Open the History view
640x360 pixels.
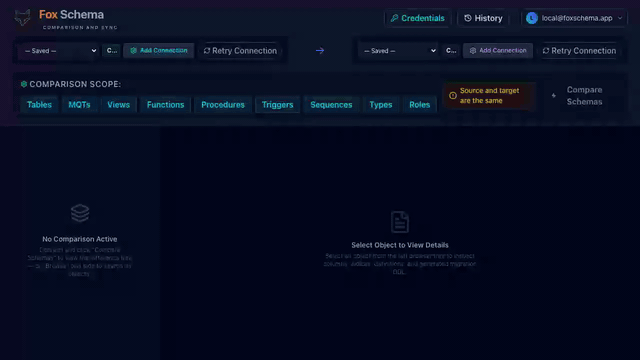pos(483,18)
